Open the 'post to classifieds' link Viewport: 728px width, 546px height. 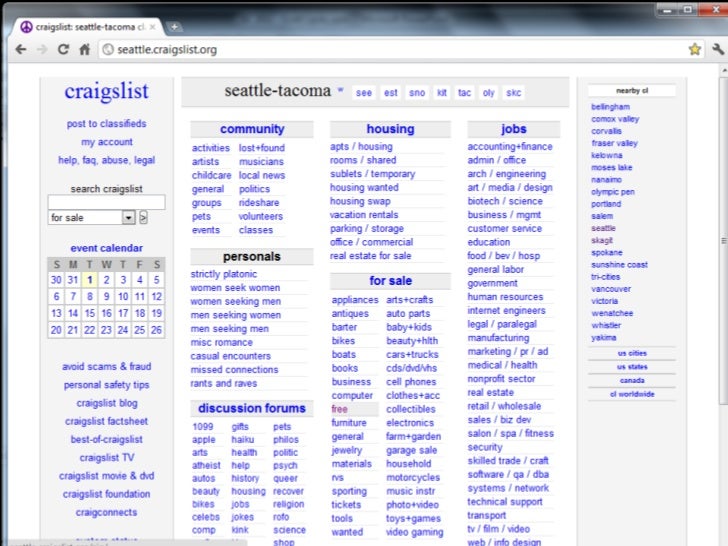point(106,124)
